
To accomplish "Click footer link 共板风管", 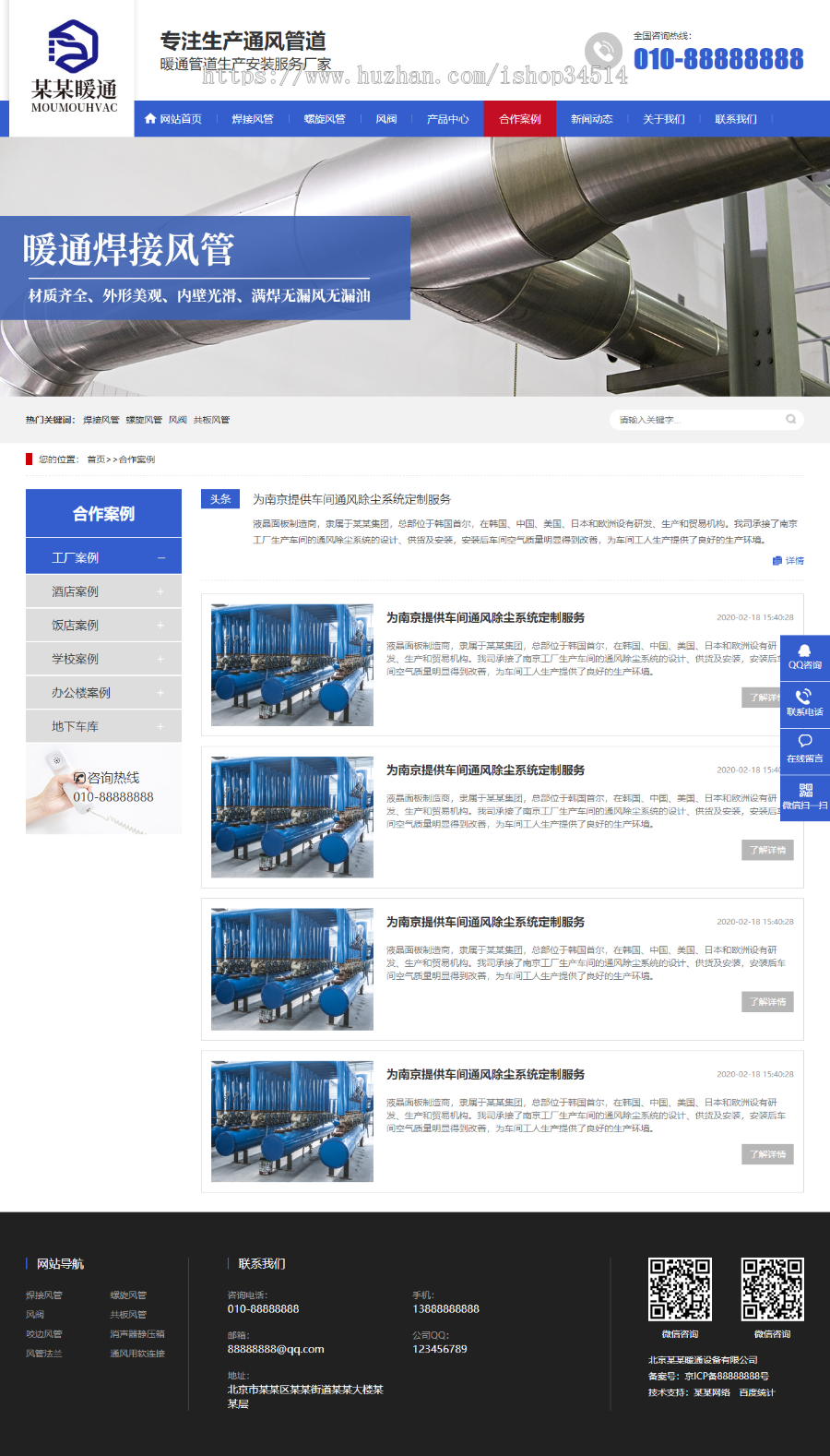I will point(128,1315).
